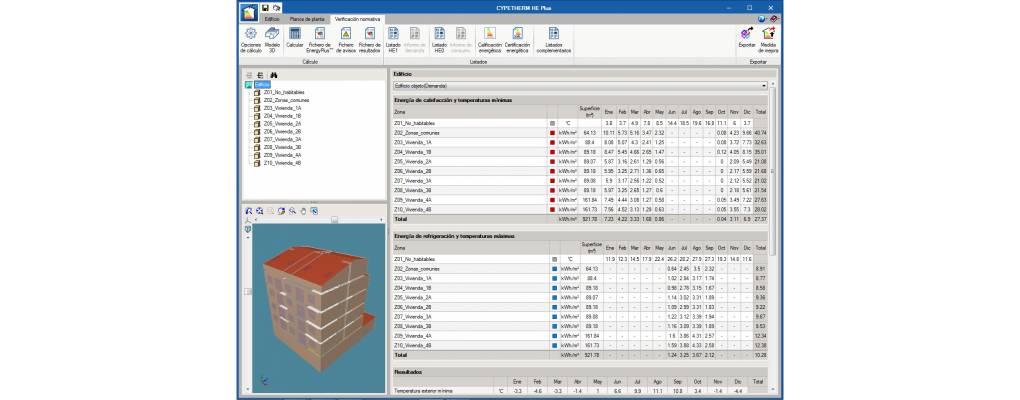Click the globe icon at ribbon top right
The image size is (1020, 400).
[x=761, y=19]
